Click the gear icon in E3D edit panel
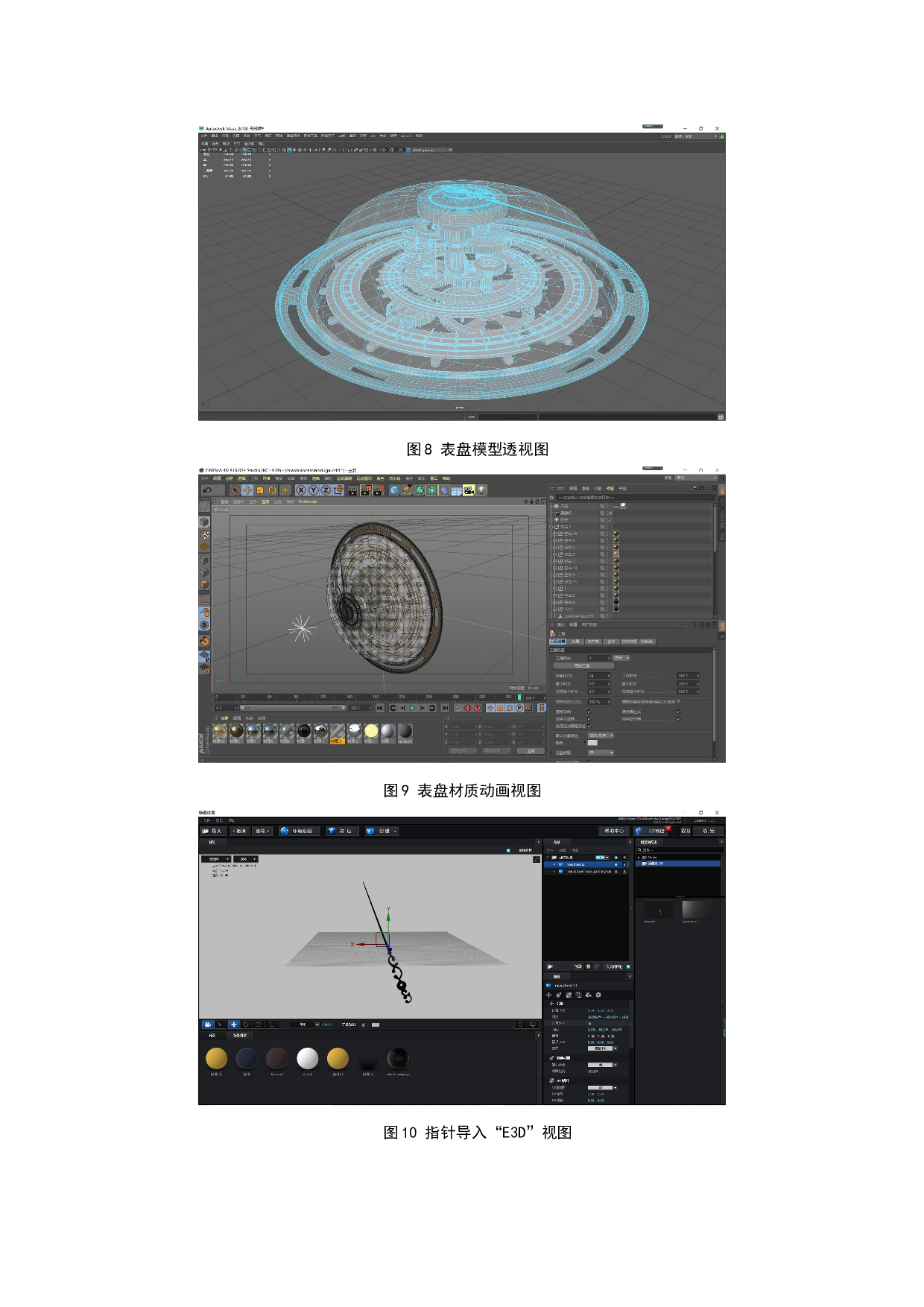 coord(598,995)
